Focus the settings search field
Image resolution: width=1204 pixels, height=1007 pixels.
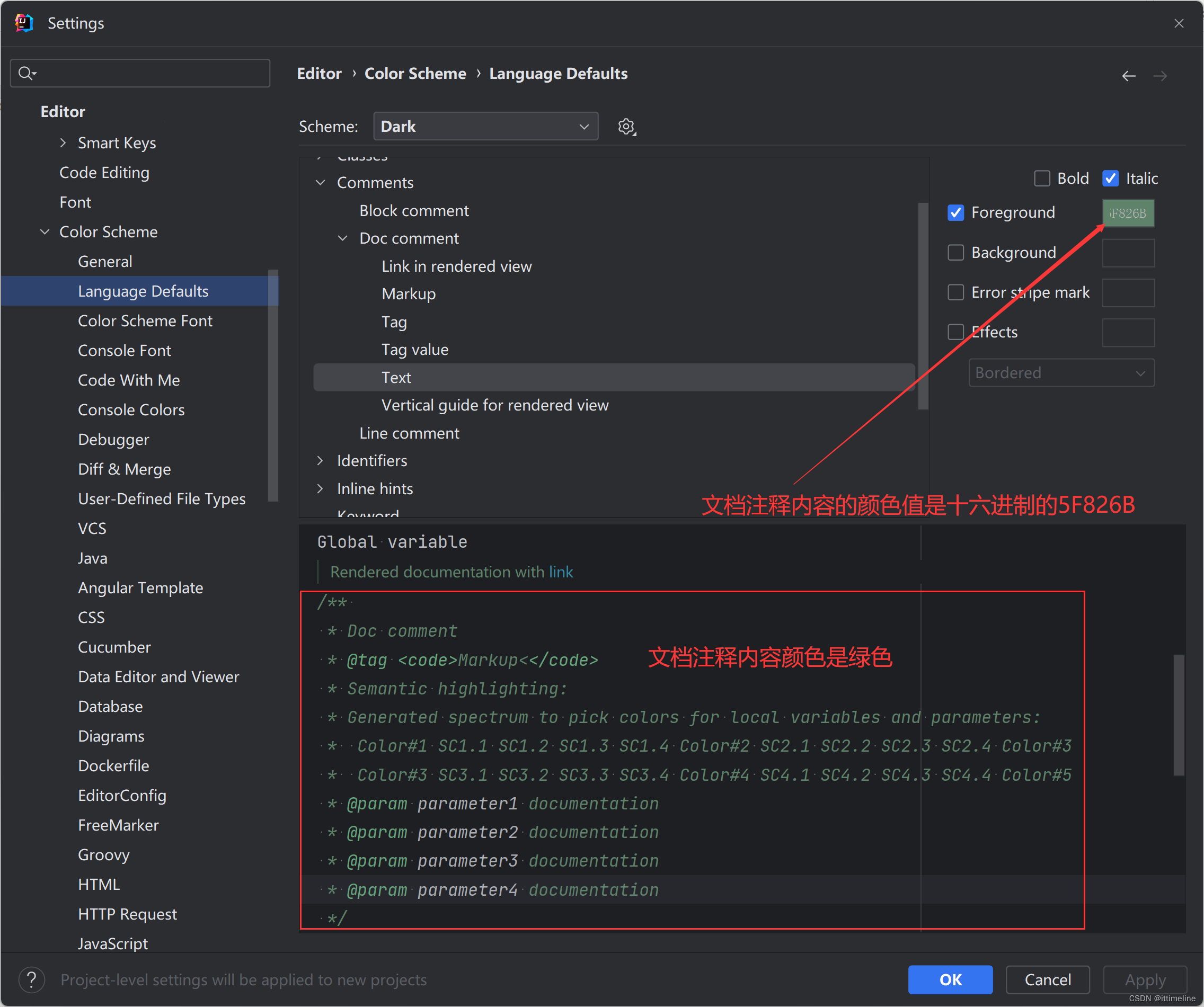[140, 73]
